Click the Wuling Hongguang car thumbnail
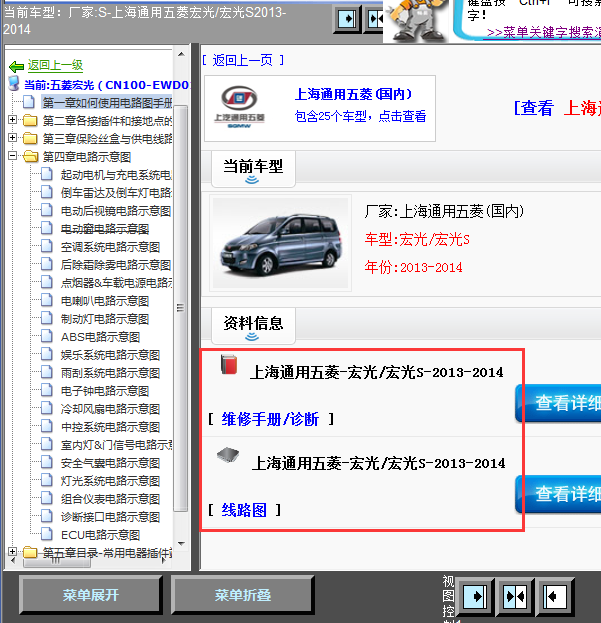 point(280,243)
